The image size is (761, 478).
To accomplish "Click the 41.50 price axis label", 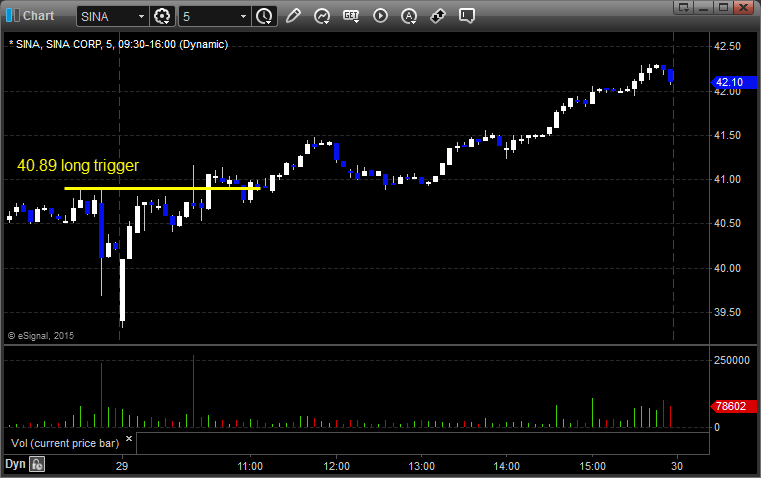I will 728,135.
